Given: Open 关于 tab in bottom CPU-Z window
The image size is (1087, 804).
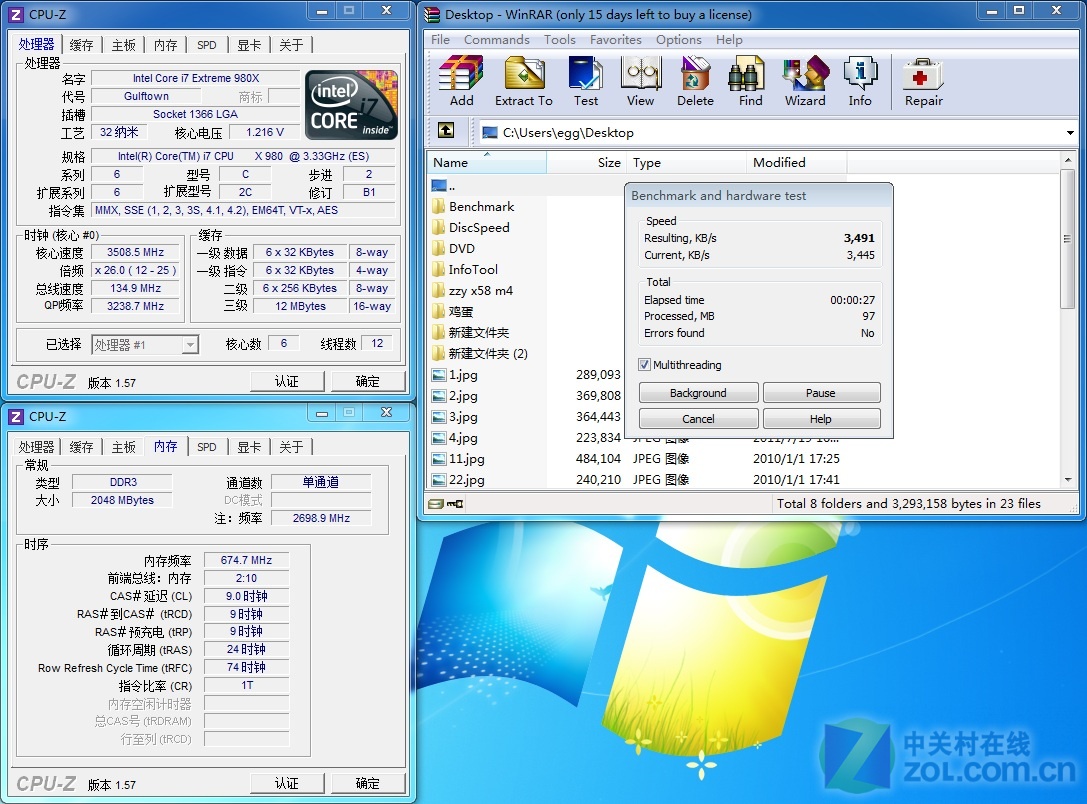Looking at the screenshot, I should (291, 447).
